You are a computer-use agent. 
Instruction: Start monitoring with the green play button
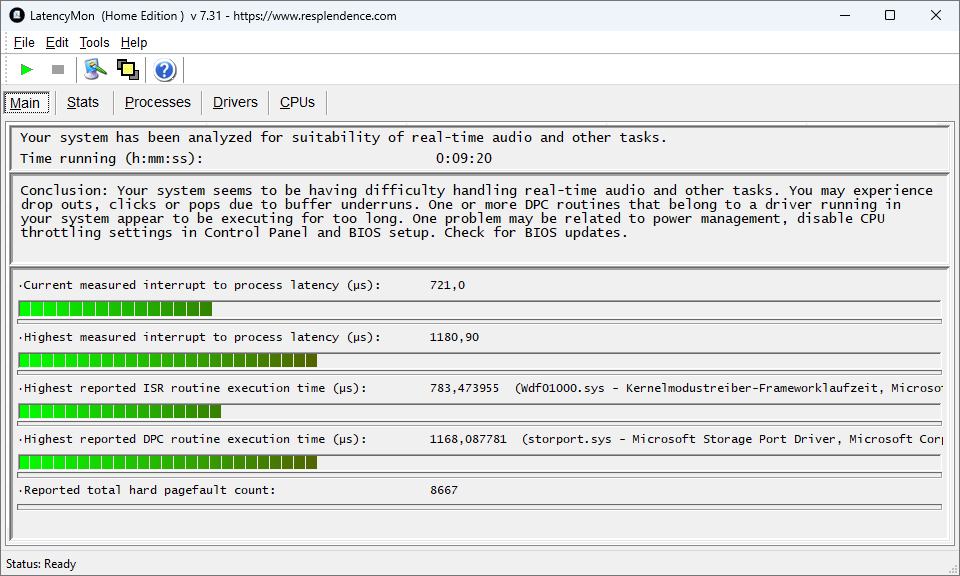tap(26, 70)
